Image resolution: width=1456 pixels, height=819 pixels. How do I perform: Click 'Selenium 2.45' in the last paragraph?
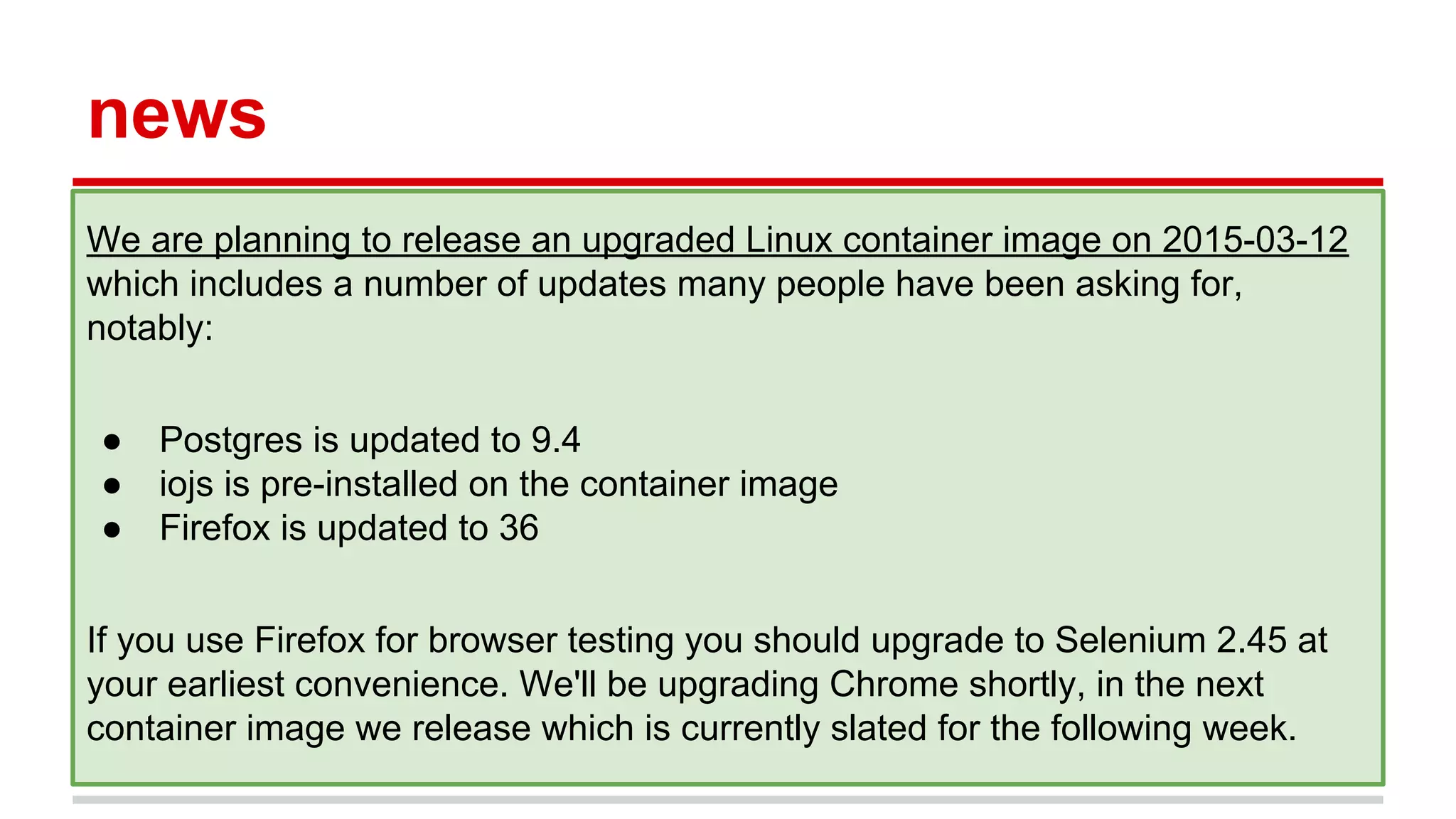tap(1170, 640)
